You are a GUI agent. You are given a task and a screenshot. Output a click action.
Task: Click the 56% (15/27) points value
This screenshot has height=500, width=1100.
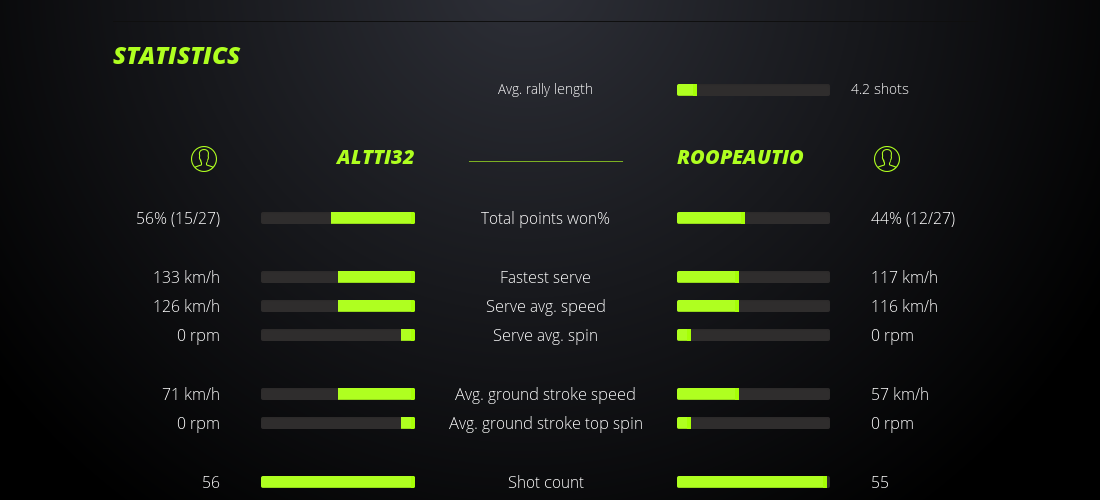[178, 218]
